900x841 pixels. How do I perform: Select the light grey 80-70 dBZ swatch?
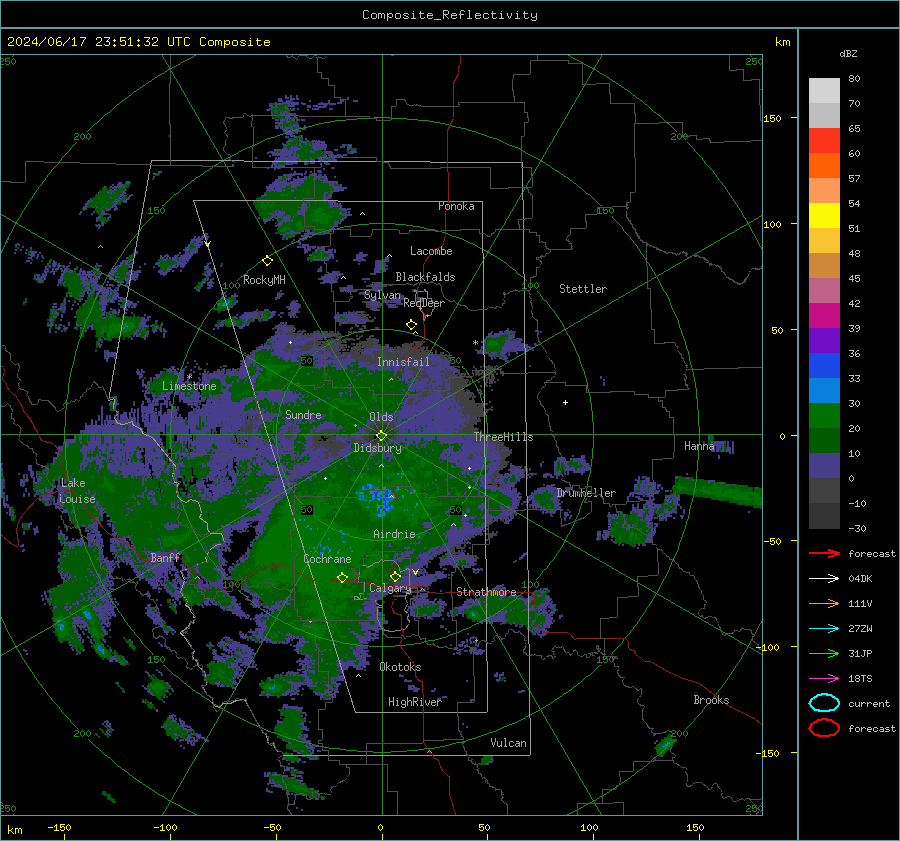click(824, 90)
